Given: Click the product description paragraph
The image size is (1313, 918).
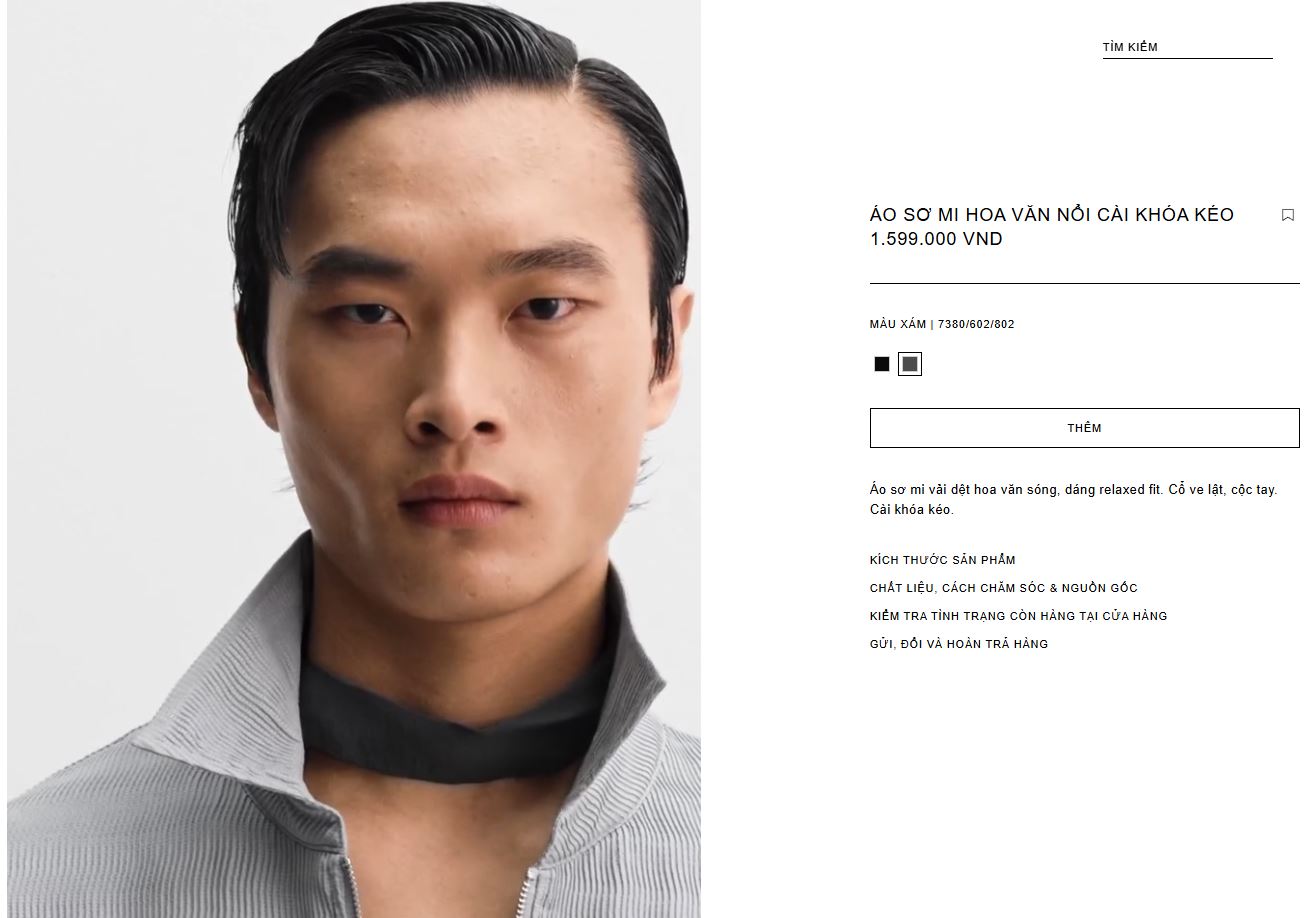Looking at the screenshot, I should pos(1073,499).
